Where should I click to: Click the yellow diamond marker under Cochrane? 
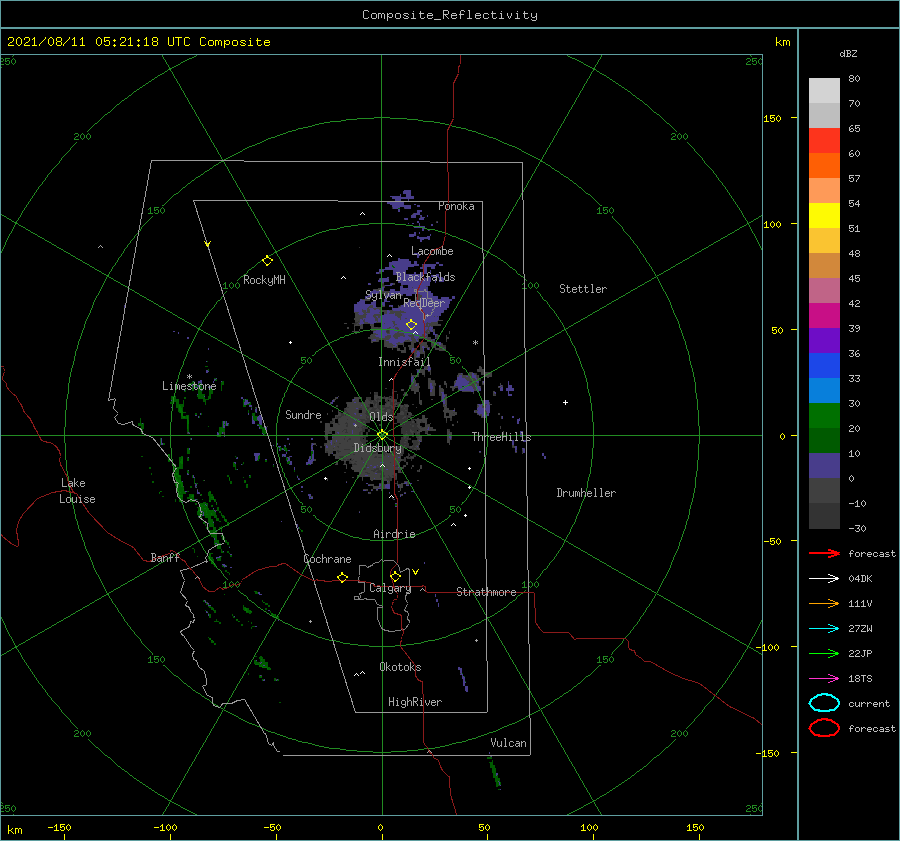[342, 578]
